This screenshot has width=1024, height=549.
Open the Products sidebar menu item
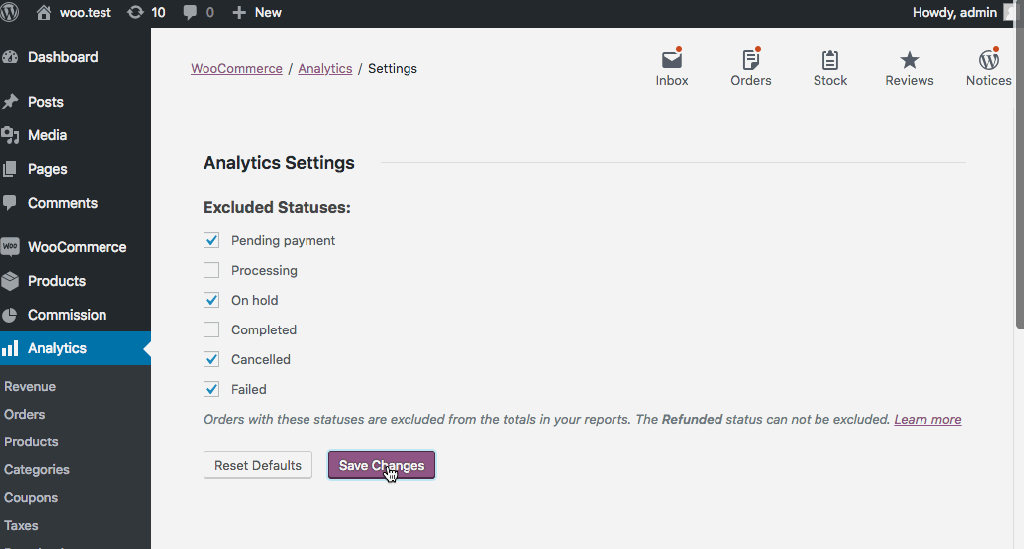[56, 281]
